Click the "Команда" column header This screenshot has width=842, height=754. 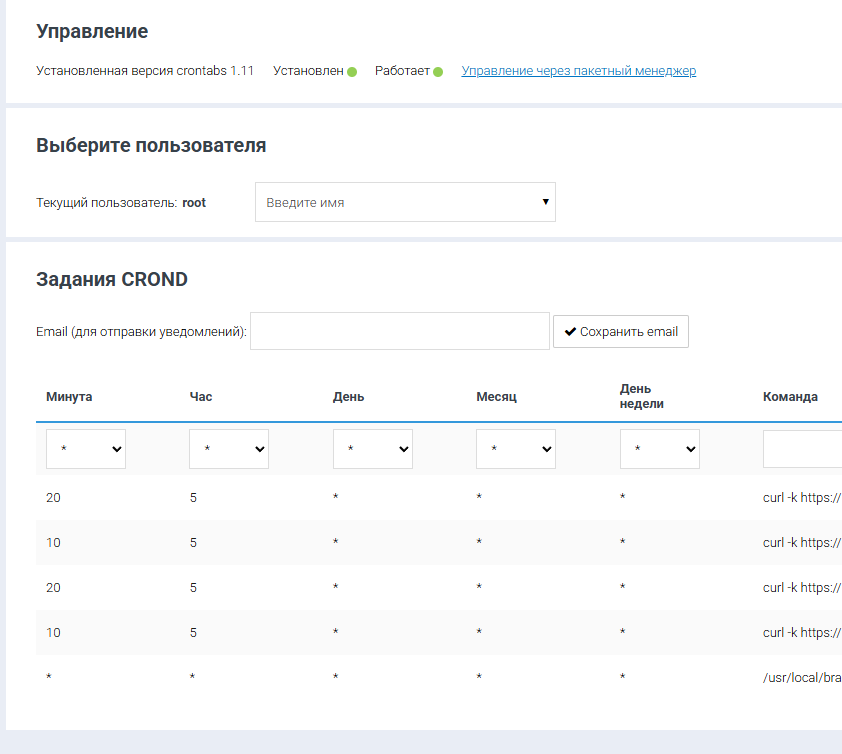(x=790, y=397)
